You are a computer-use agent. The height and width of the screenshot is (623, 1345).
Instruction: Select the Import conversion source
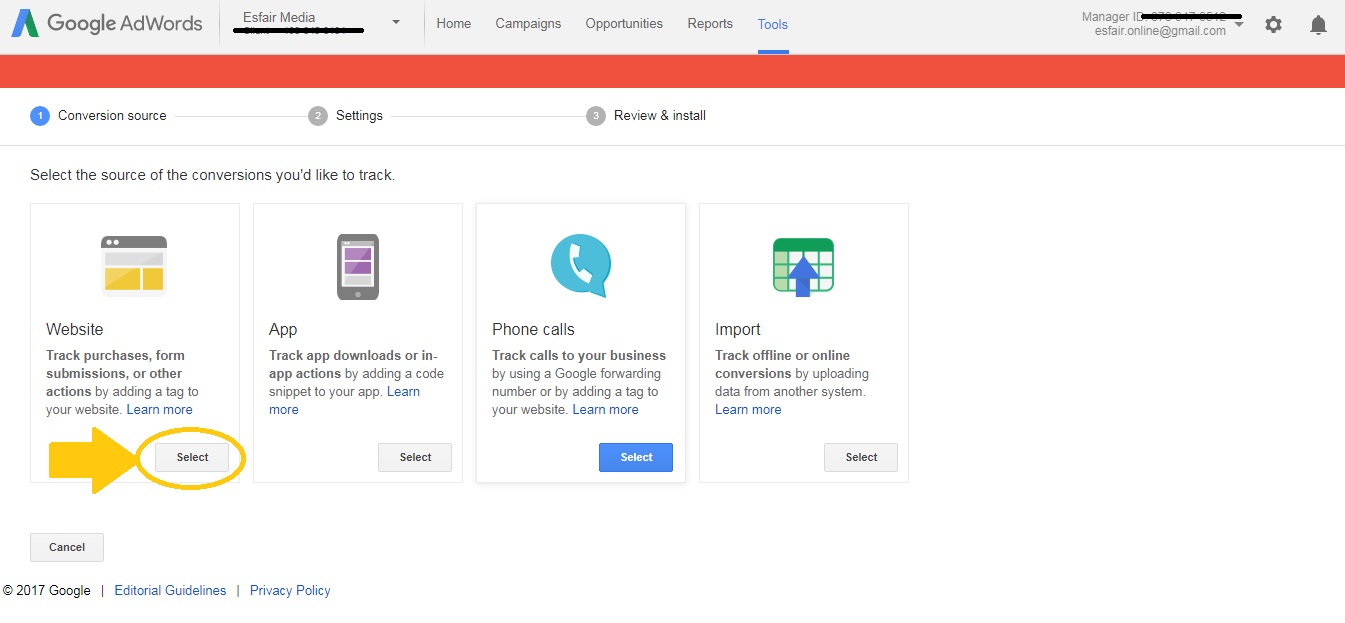tap(861, 457)
